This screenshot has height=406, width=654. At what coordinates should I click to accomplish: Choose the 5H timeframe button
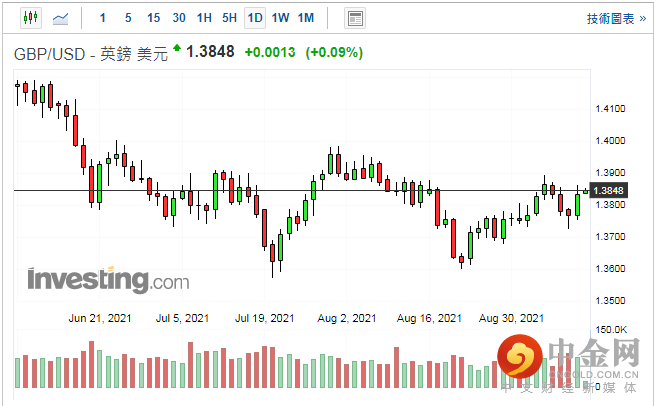click(229, 18)
